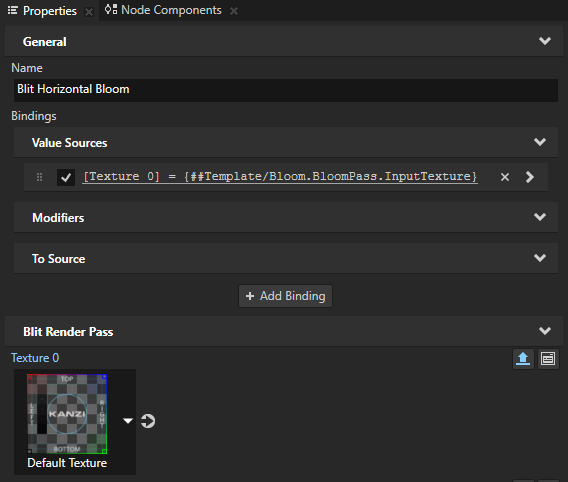This screenshot has height=482, width=568.
Task: Go to the Default Texture resource
Action: 148,421
